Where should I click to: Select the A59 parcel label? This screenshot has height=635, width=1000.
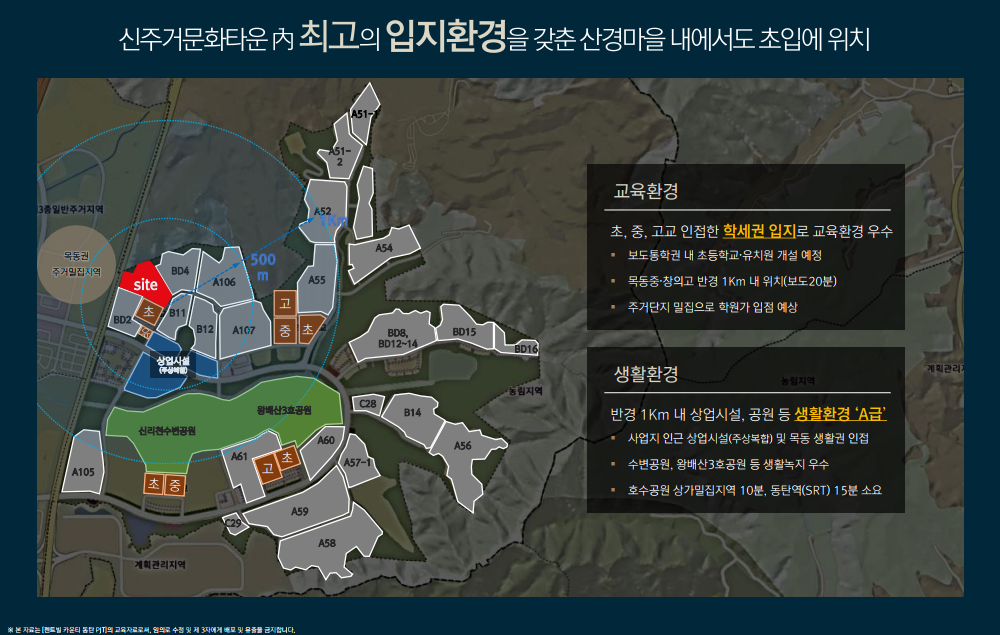tap(300, 511)
